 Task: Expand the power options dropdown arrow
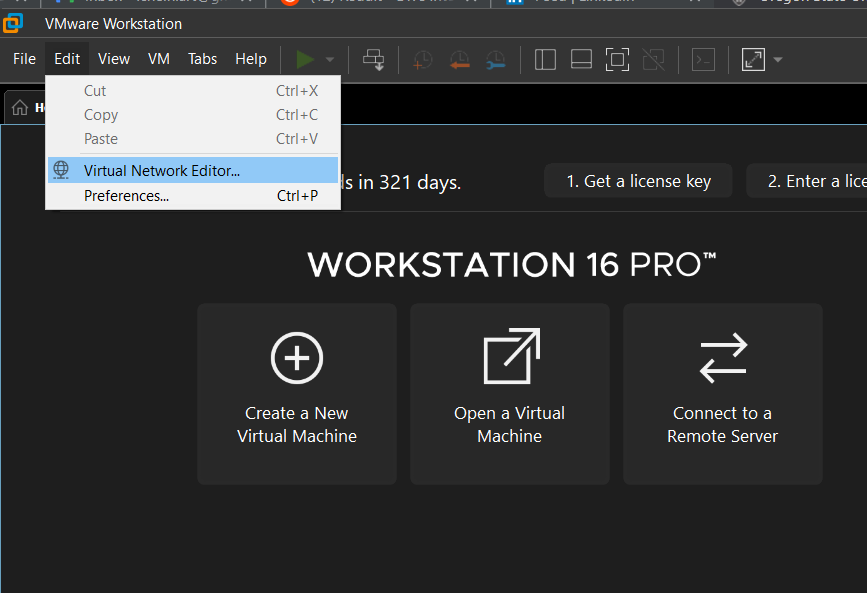pos(330,59)
